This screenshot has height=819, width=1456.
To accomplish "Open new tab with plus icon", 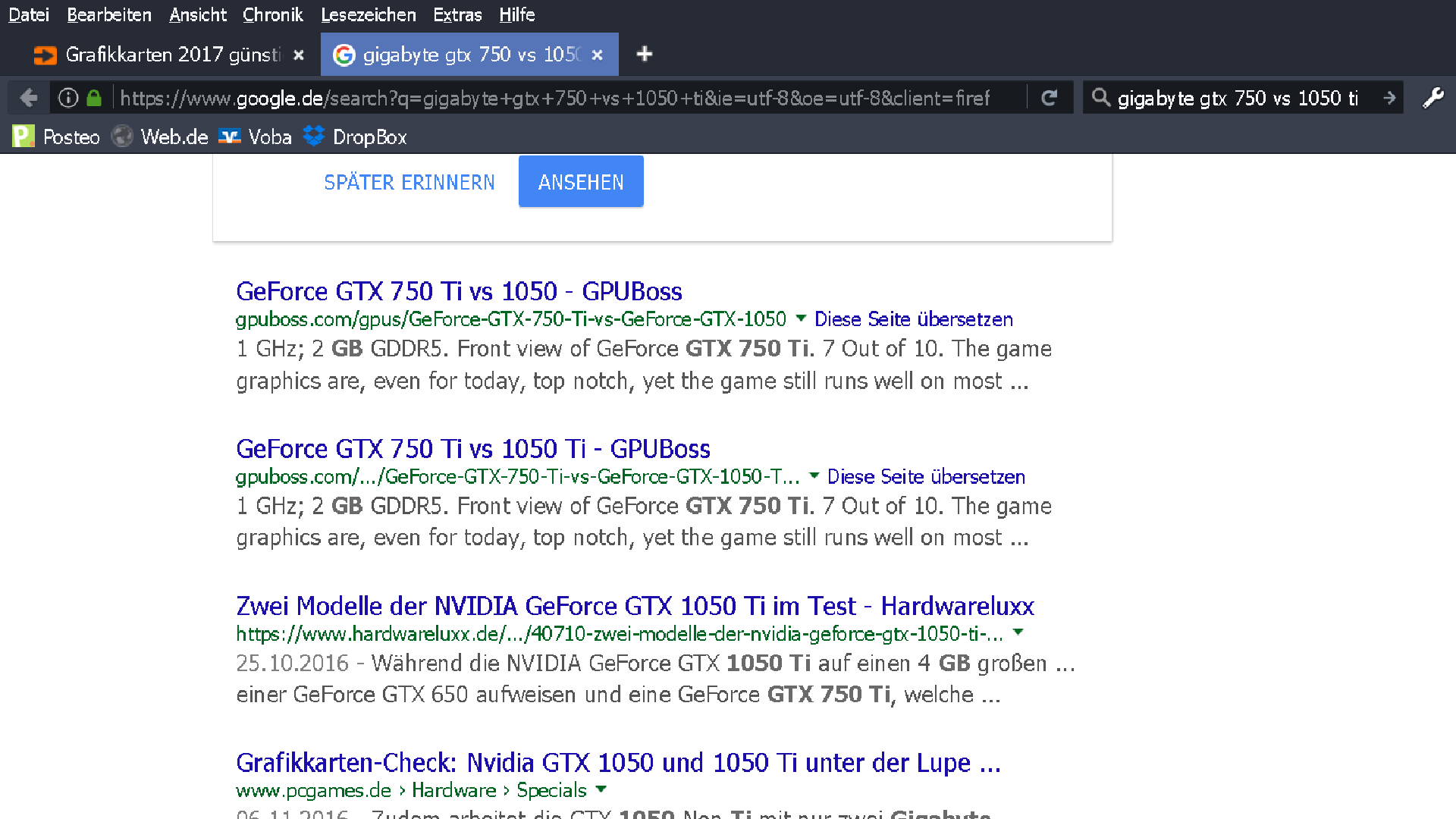I will 644,54.
